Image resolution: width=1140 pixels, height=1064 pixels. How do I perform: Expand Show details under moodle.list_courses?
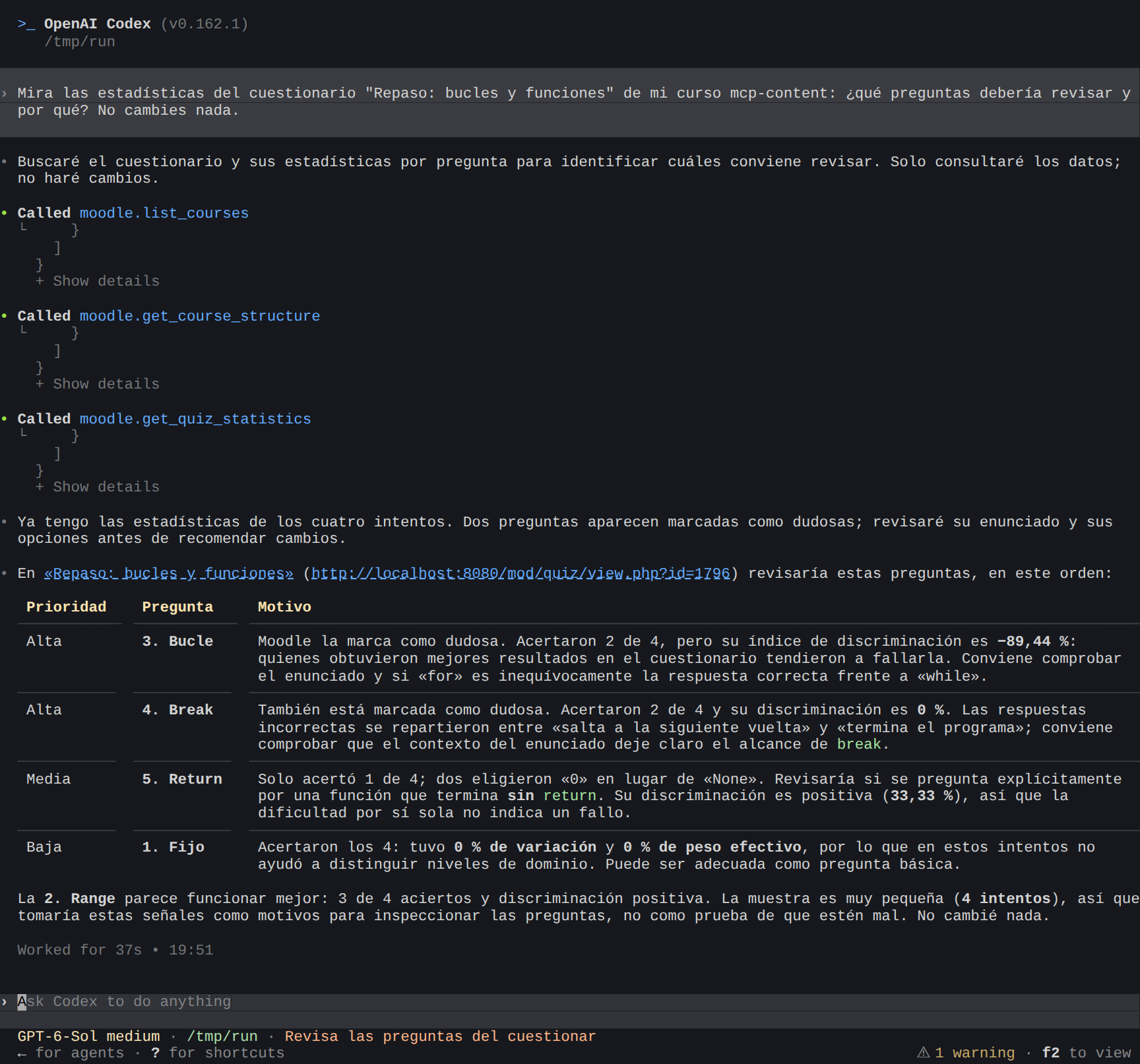point(98,281)
